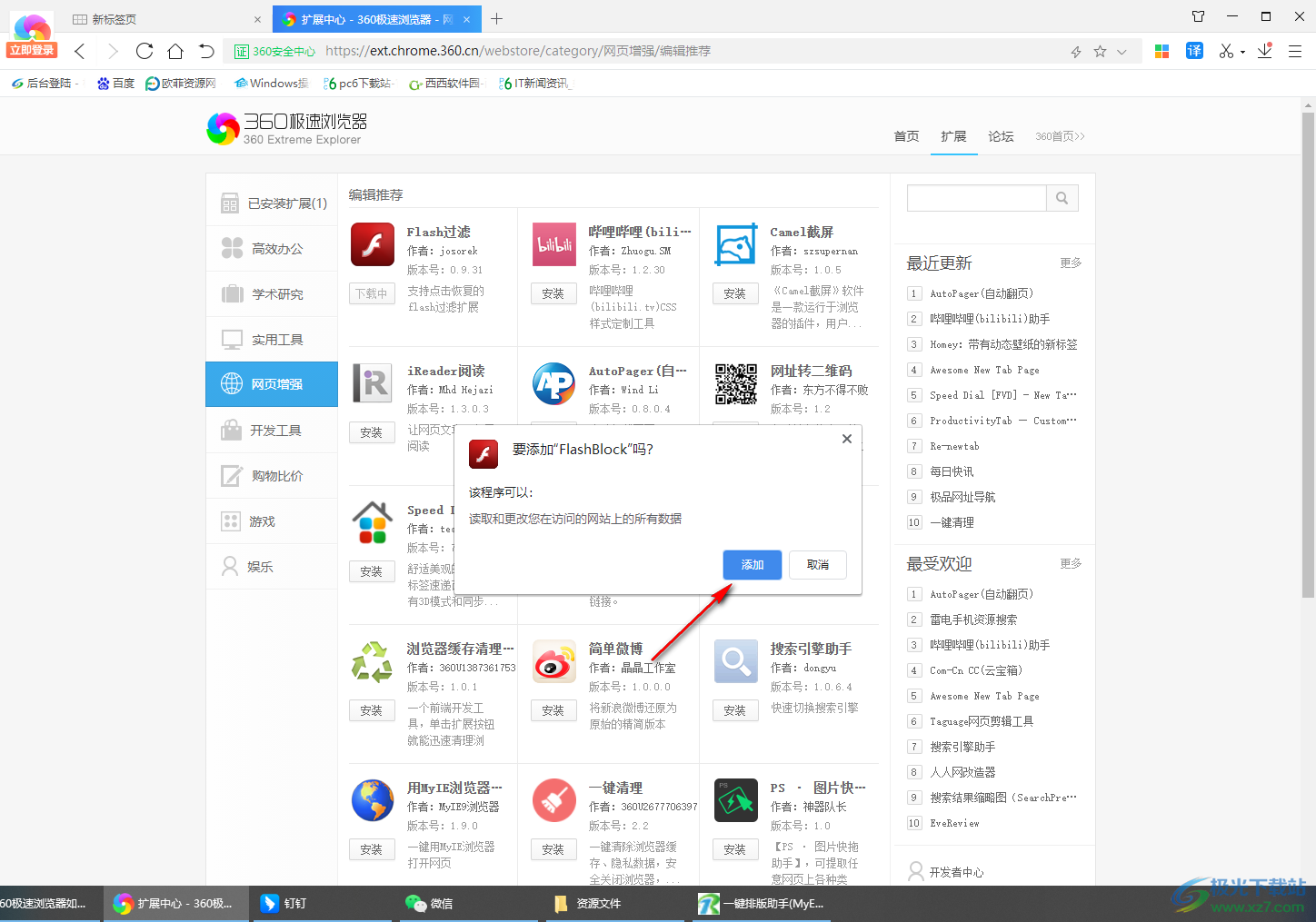Image resolution: width=1316 pixels, height=922 pixels.
Task: Reload the page with refresh icon
Action: pyautogui.click(x=145, y=51)
